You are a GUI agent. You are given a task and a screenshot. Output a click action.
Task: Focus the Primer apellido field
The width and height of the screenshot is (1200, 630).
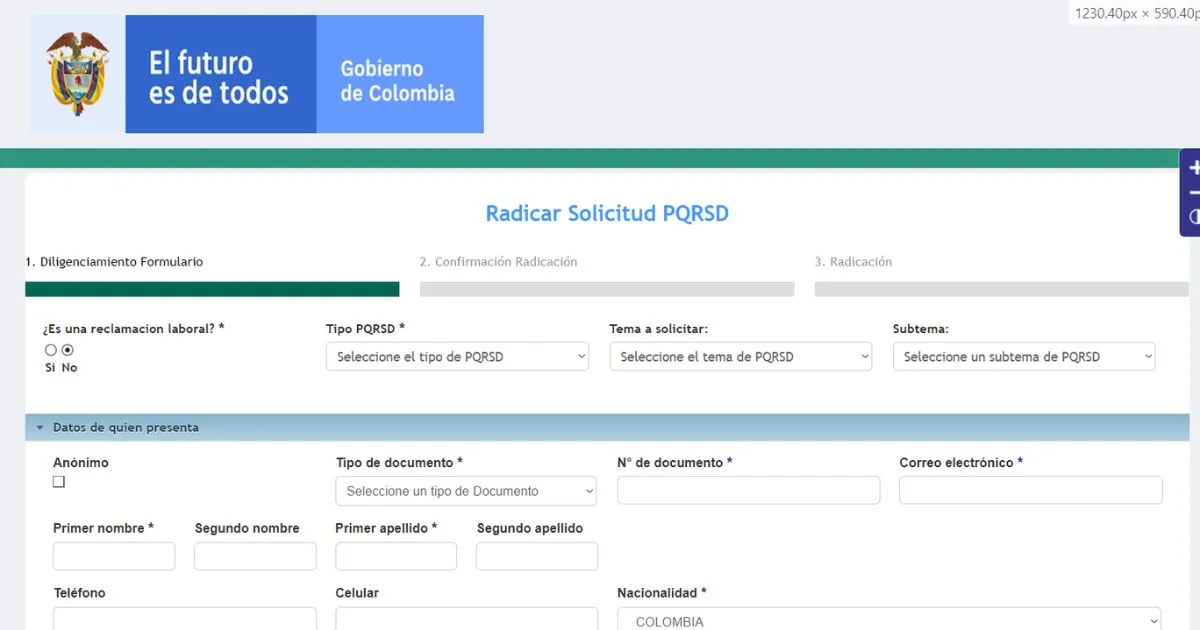click(x=396, y=556)
